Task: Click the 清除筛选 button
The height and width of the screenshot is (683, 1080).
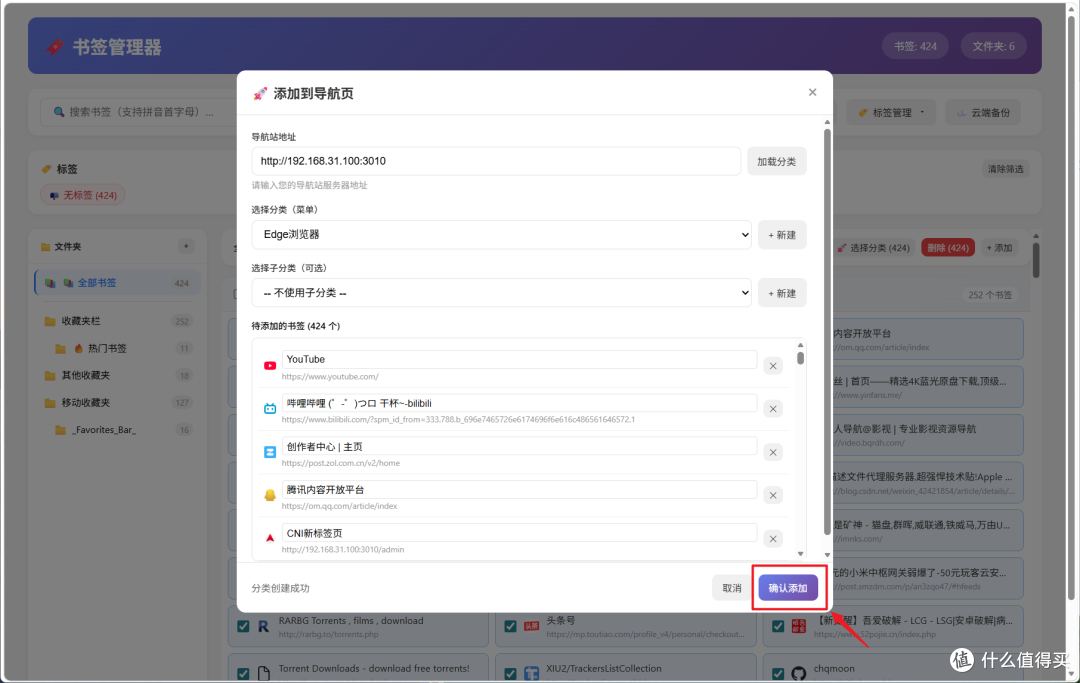Action: [1005, 169]
